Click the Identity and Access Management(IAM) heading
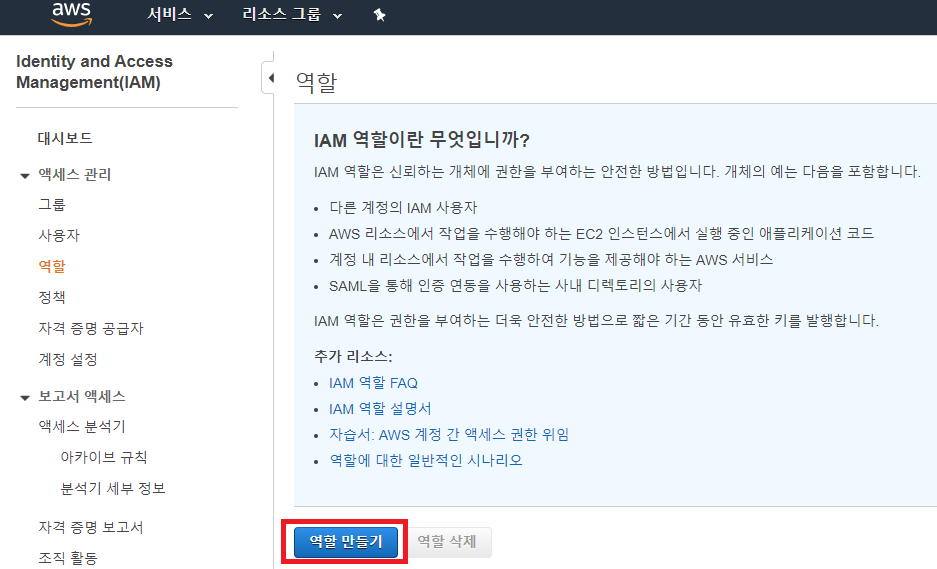 pos(94,72)
